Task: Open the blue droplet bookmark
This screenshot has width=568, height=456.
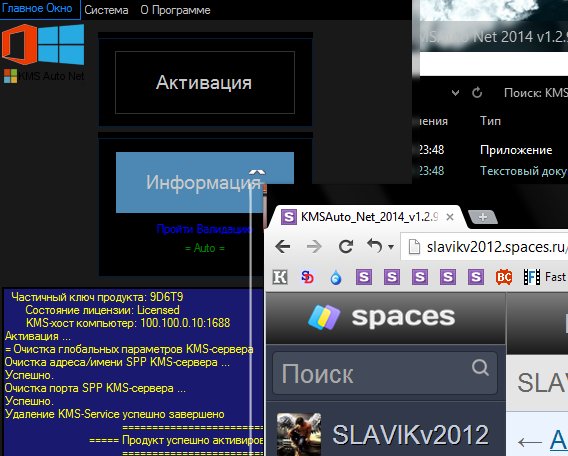Action: [336, 277]
